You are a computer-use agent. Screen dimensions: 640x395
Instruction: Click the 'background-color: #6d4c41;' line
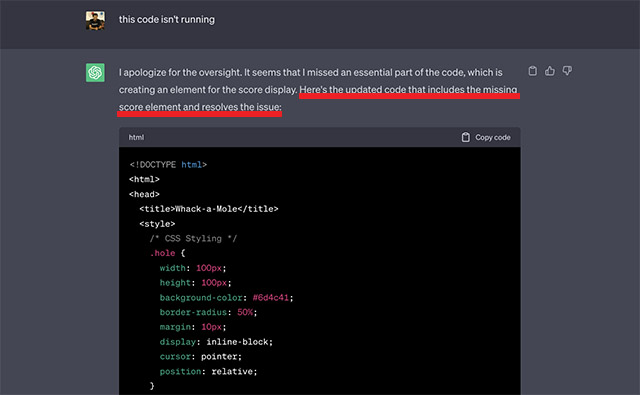(227, 297)
